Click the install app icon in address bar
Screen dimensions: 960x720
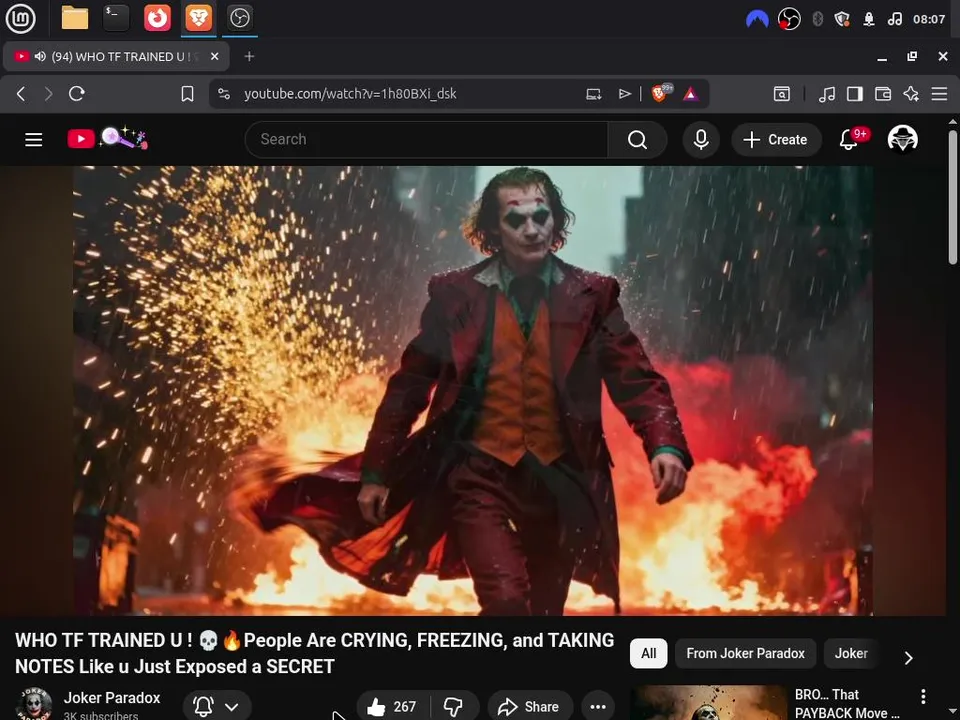point(593,94)
